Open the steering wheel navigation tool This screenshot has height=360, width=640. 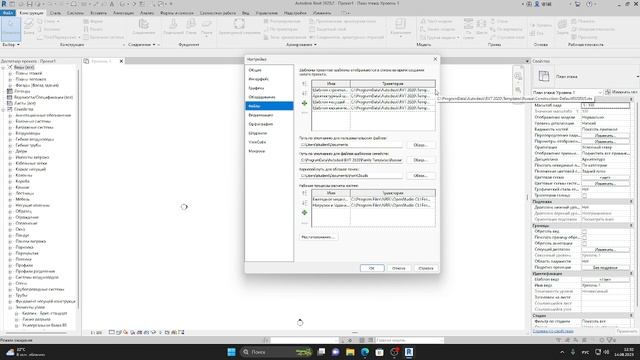click(x=518, y=77)
